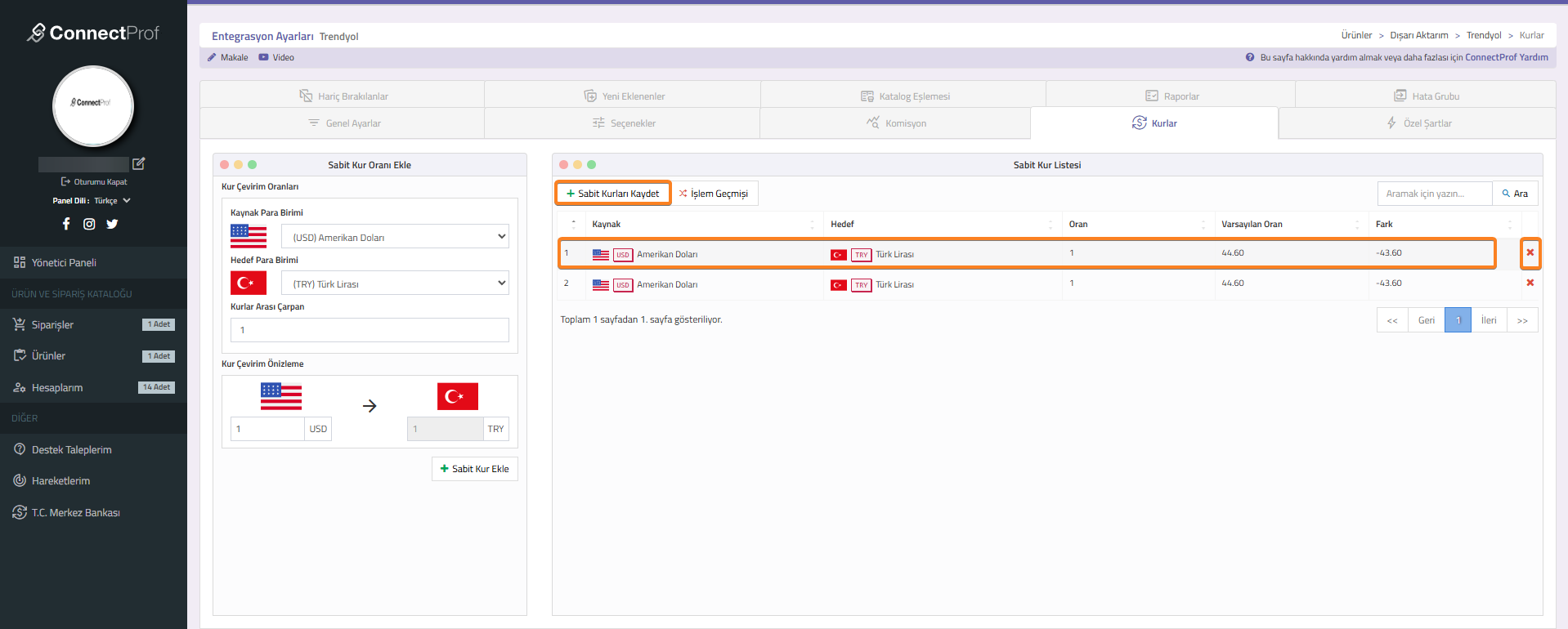The height and width of the screenshot is (629, 1568).
Task: Expand the Kaynak Para Birimi dropdown
Action: (x=395, y=237)
